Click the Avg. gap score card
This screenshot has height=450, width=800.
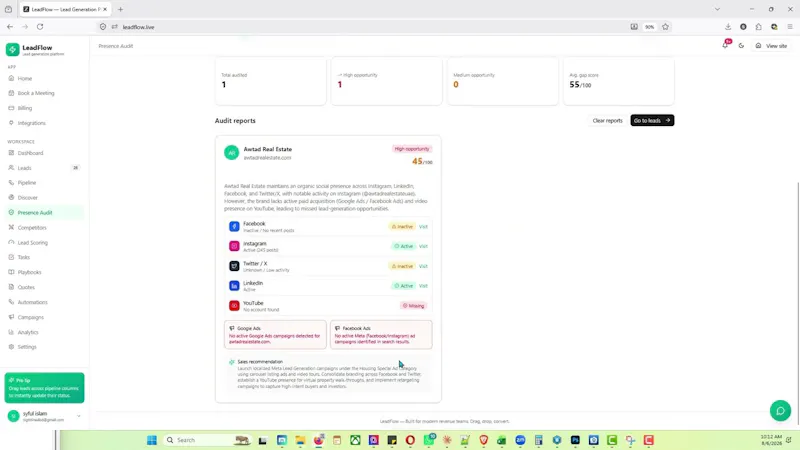[618, 82]
